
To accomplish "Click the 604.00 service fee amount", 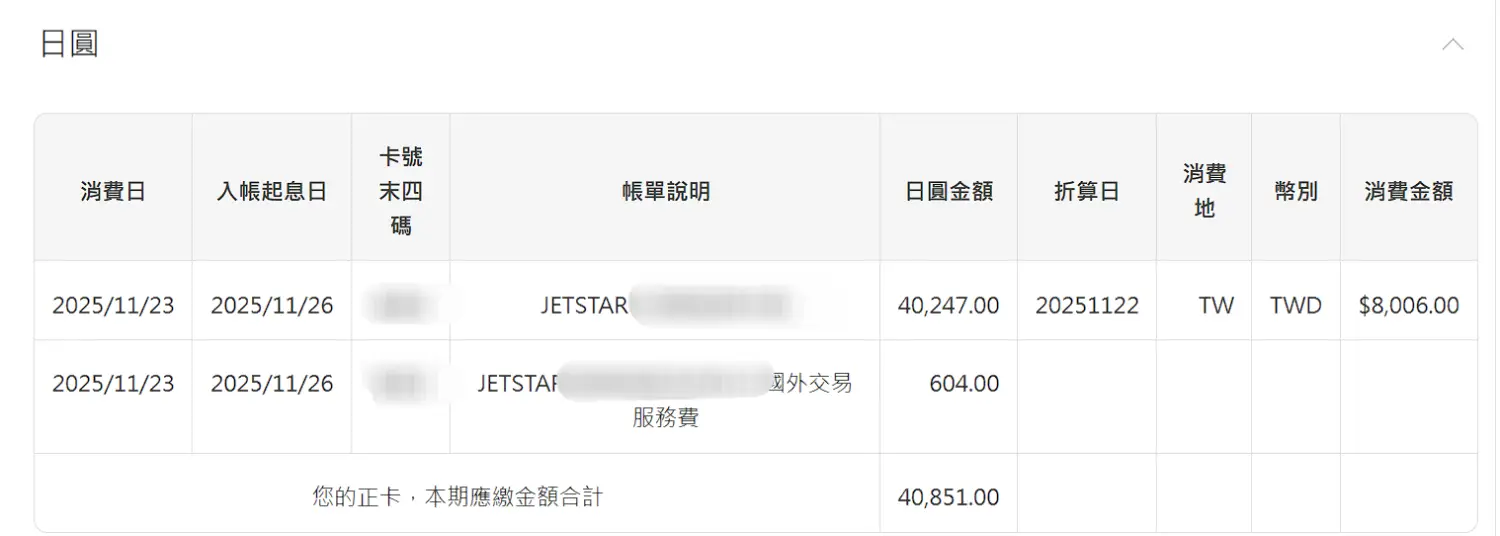I will (x=964, y=384).
